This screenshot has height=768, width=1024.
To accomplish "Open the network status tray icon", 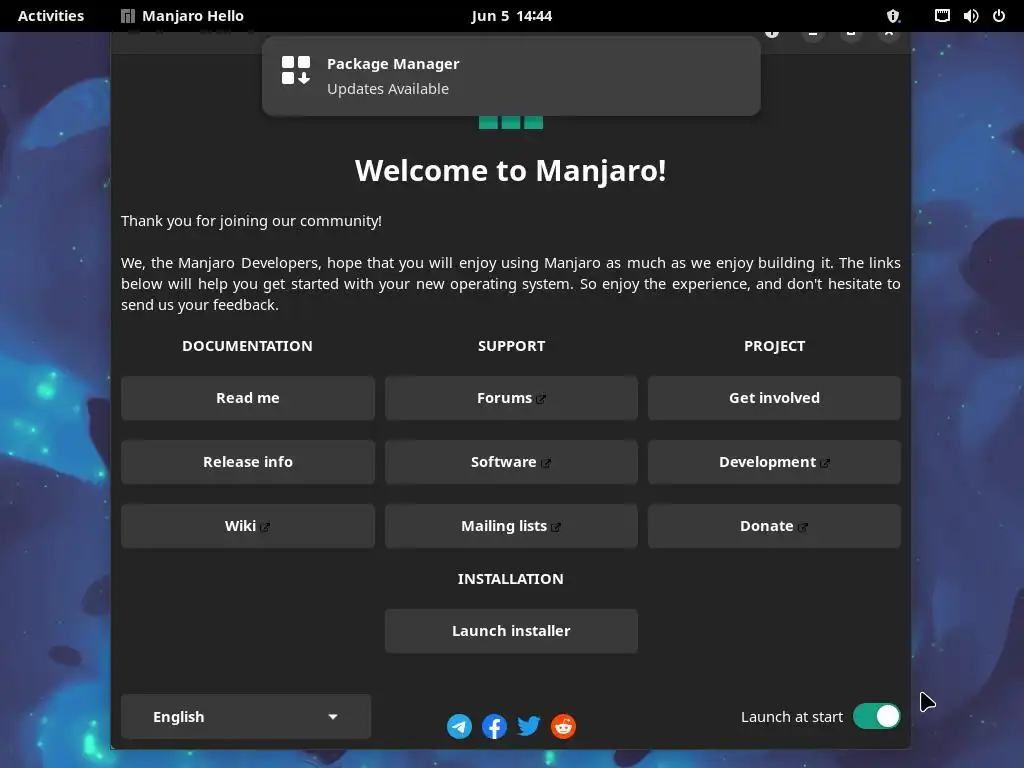I will click(942, 16).
